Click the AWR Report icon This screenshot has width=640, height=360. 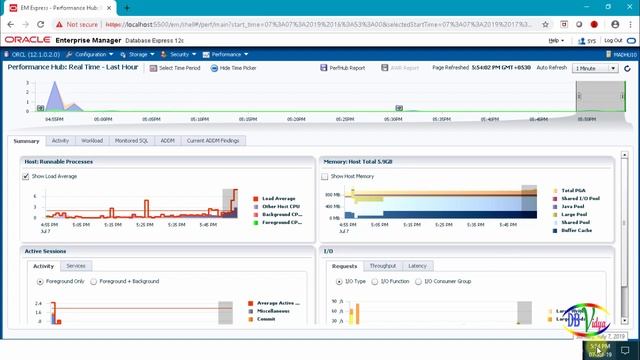tap(384, 68)
